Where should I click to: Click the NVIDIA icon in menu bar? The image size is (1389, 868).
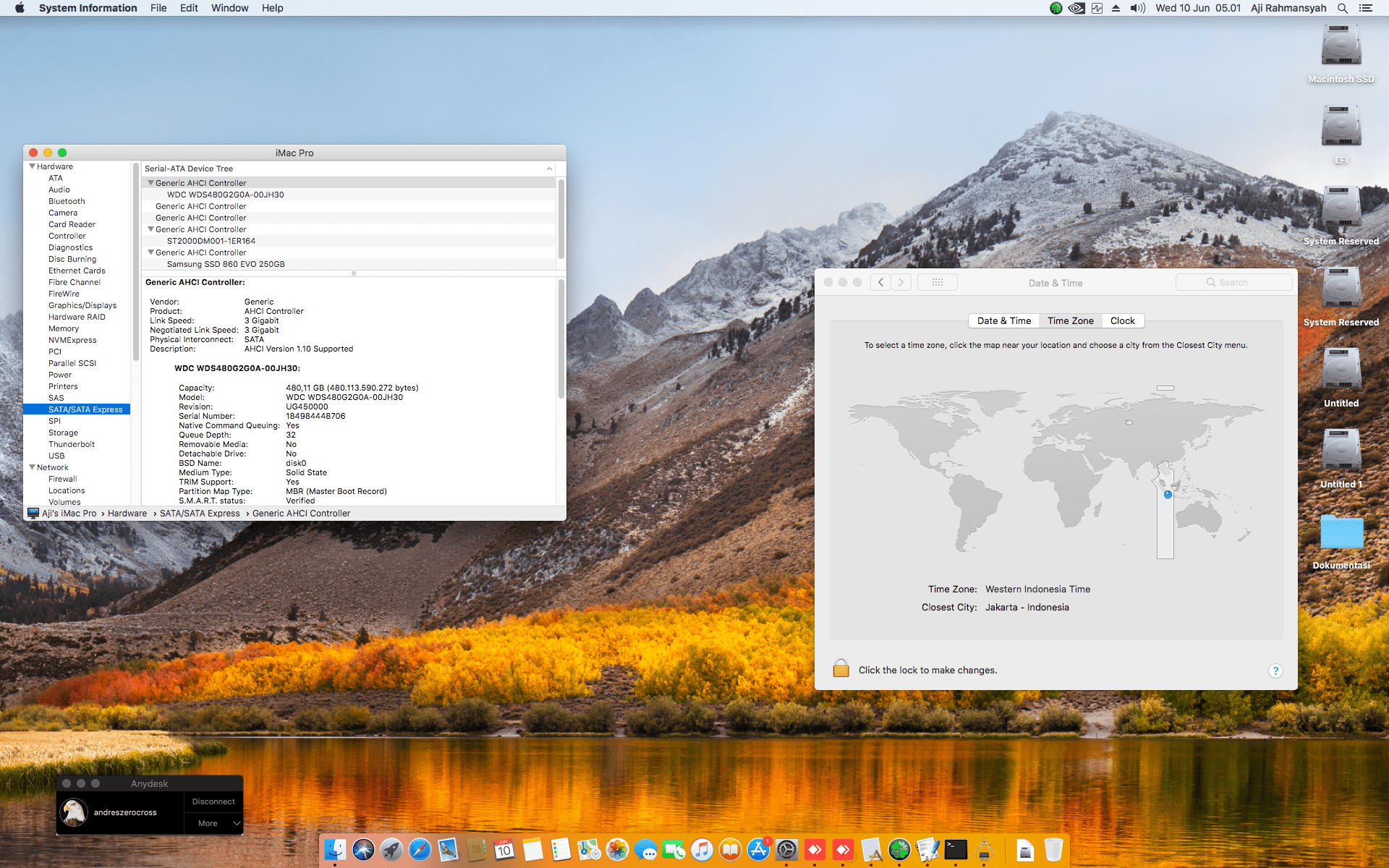pyautogui.click(x=1076, y=8)
